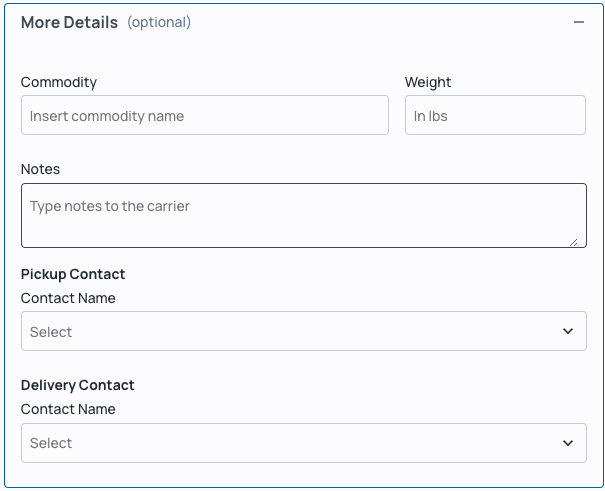
Task: Click the Commodity field label
Action: click(59, 82)
